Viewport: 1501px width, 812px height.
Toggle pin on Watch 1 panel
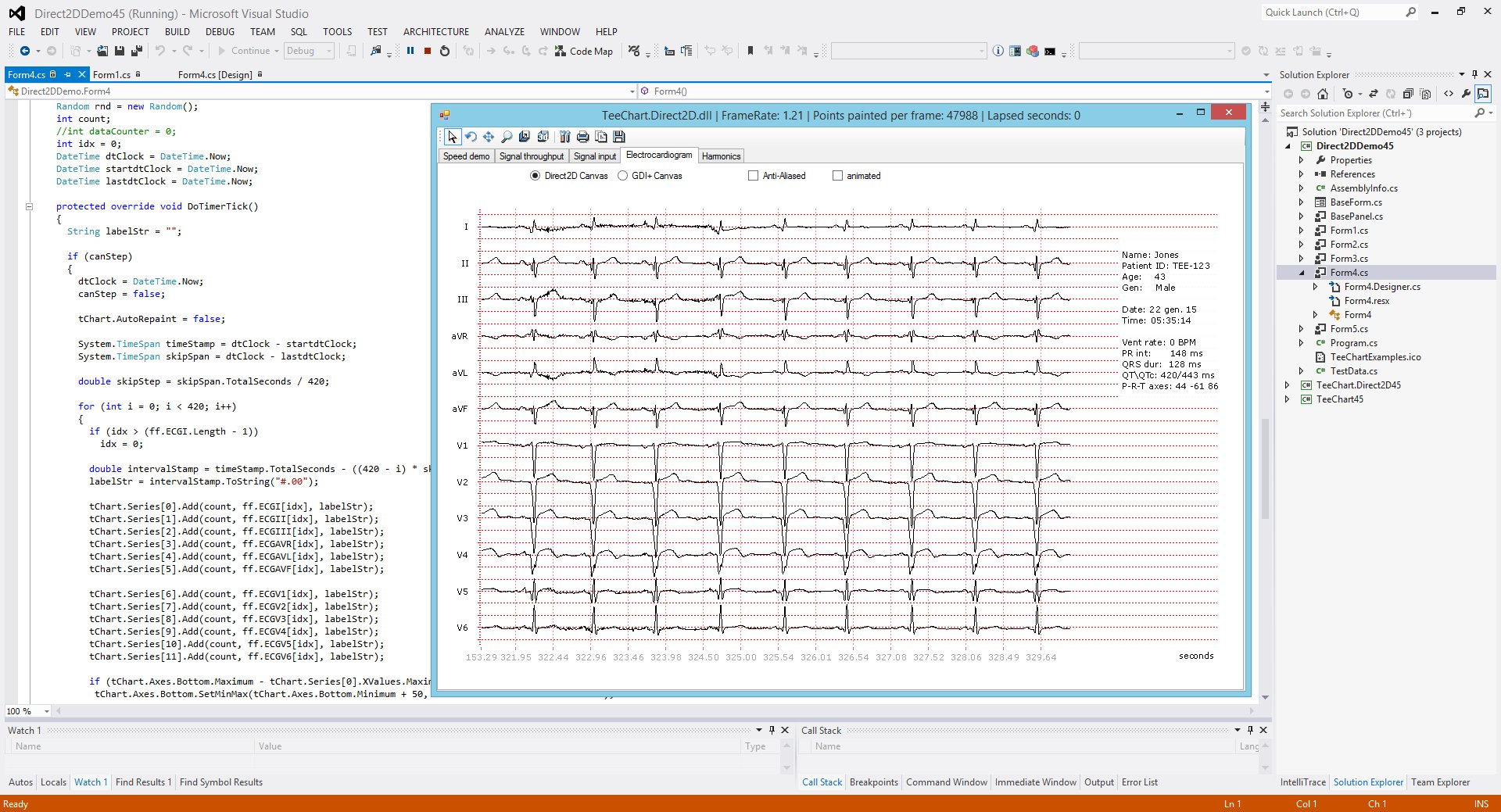(772, 730)
